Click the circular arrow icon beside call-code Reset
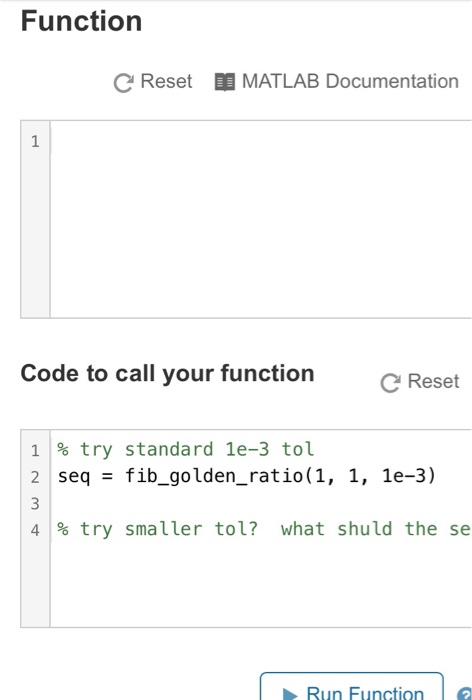 click(x=390, y=383)
